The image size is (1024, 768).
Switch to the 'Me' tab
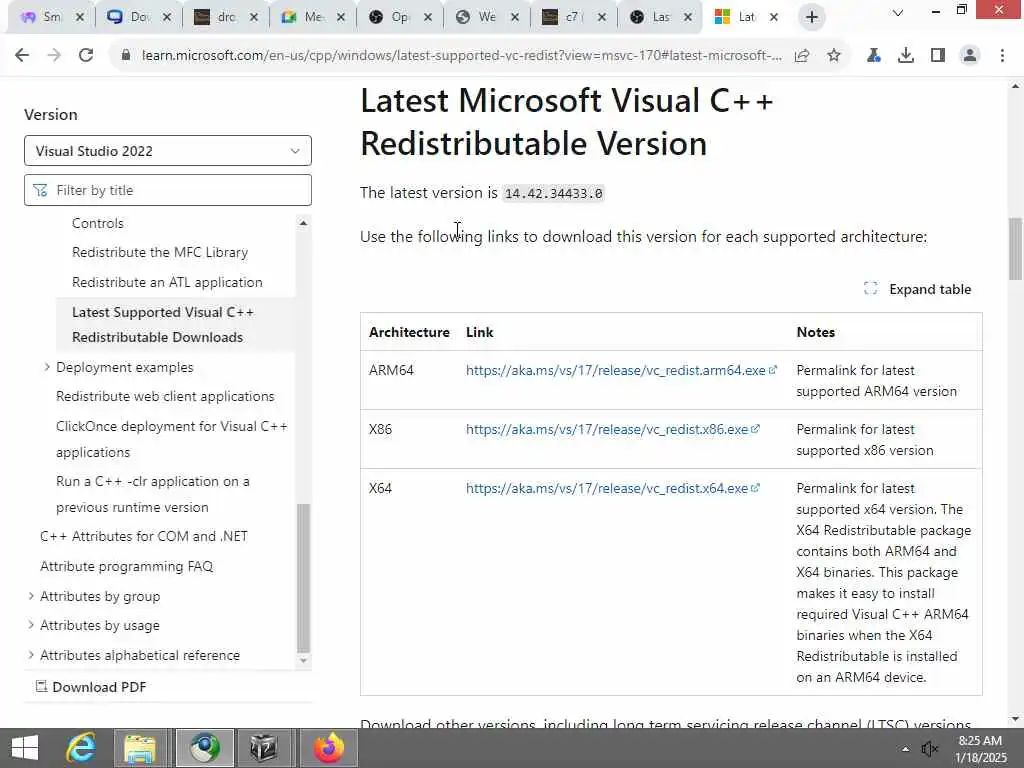click(x=312, y=17)
